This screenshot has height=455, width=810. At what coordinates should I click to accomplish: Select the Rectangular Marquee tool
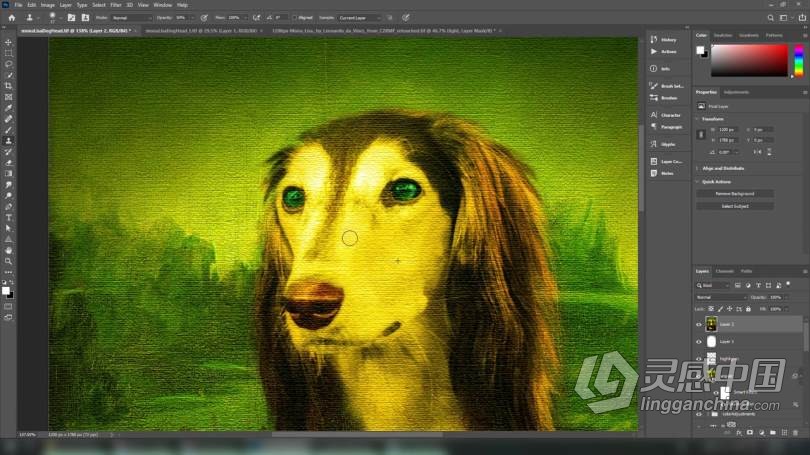pyautogui.click(x=8, y=53)
